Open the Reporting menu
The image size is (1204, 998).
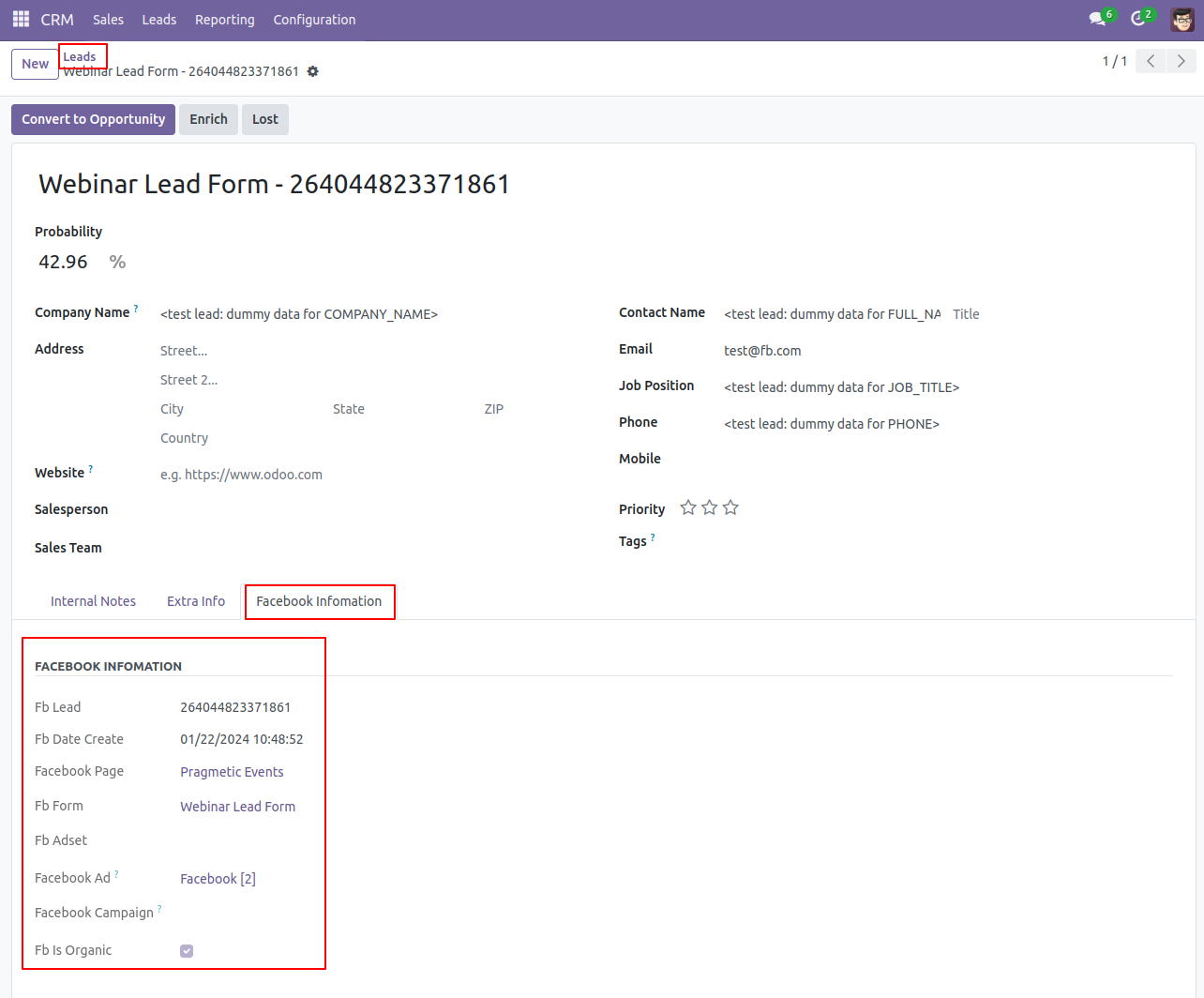pyautogui.click(x=225, y=19)
